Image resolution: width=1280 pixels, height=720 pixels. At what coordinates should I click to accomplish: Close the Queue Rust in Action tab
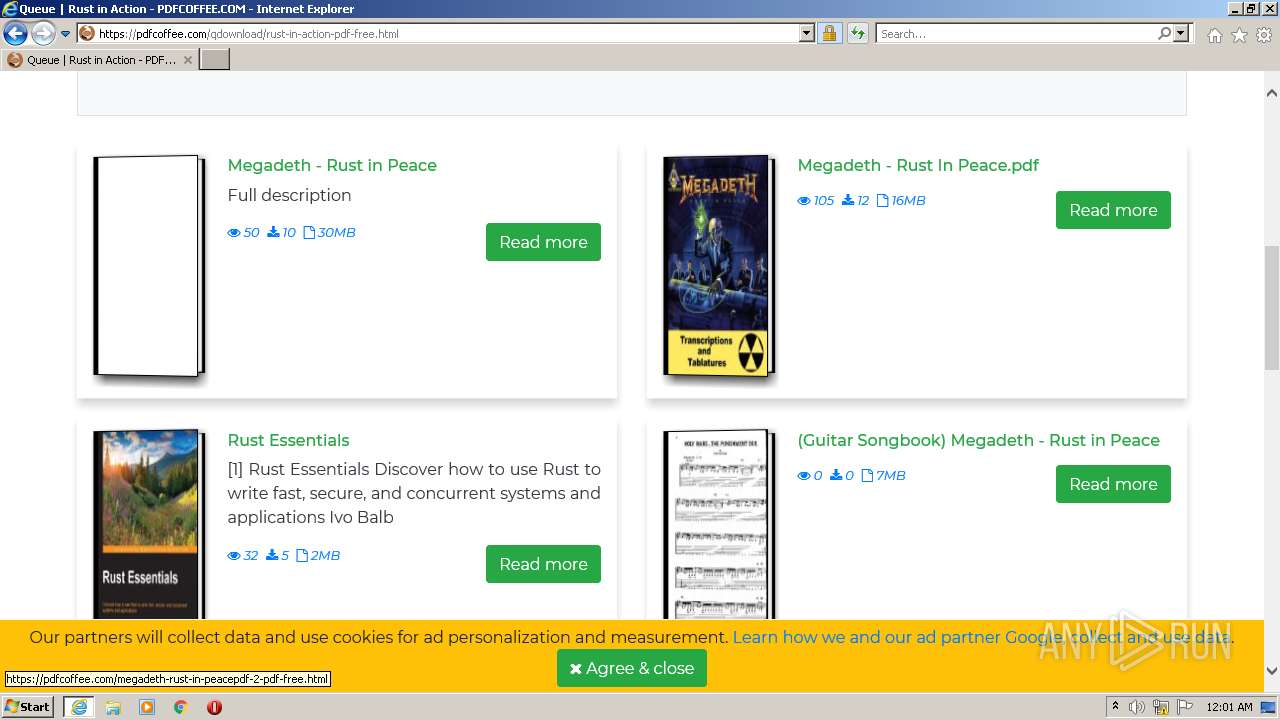[187, 60]
